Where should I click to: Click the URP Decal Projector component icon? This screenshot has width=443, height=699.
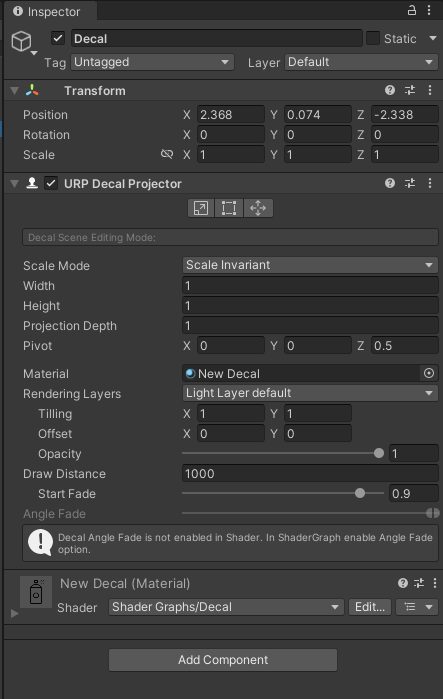click(x=32, y=183)
